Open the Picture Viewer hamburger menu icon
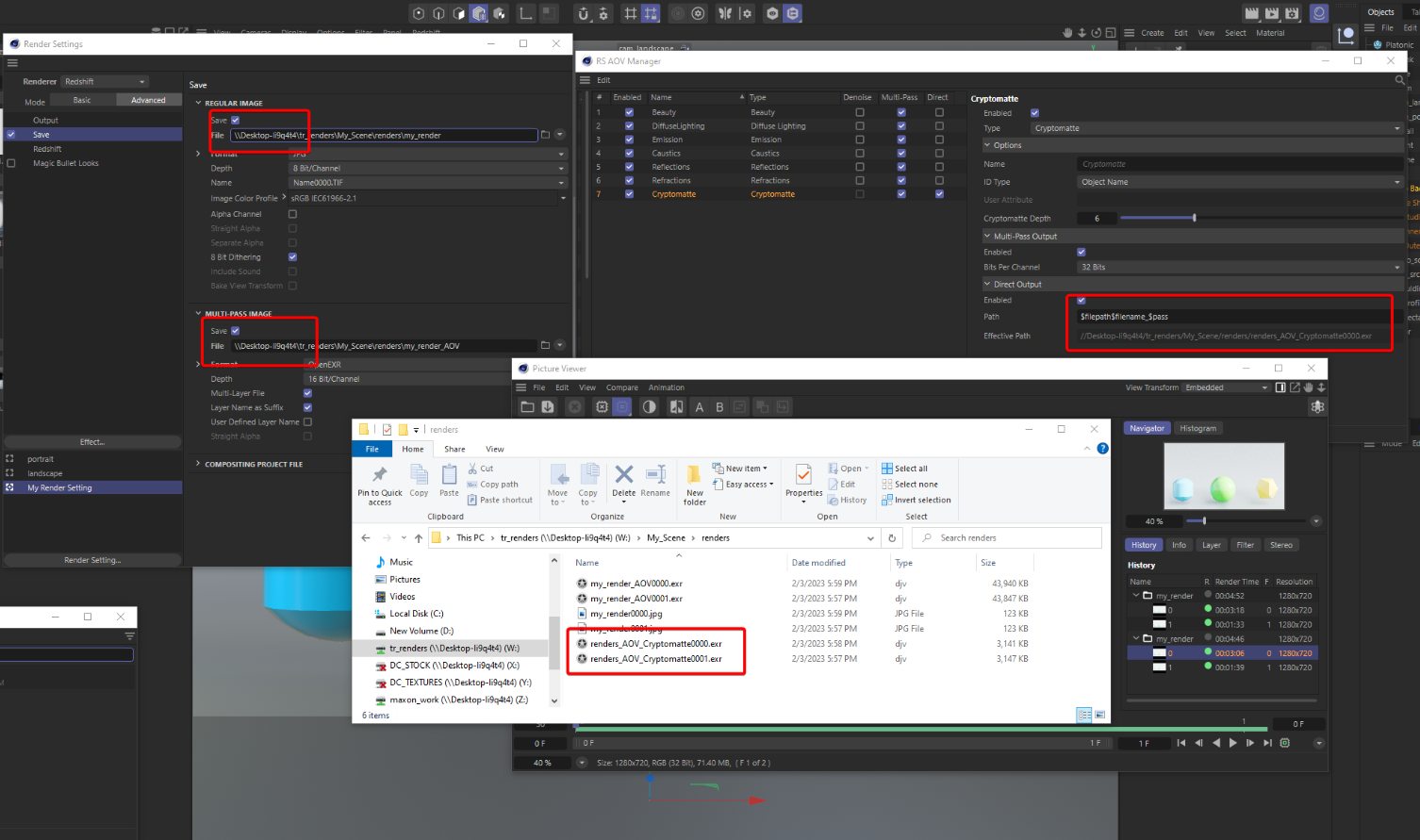The image size is (1420, 840). [520, 387]
